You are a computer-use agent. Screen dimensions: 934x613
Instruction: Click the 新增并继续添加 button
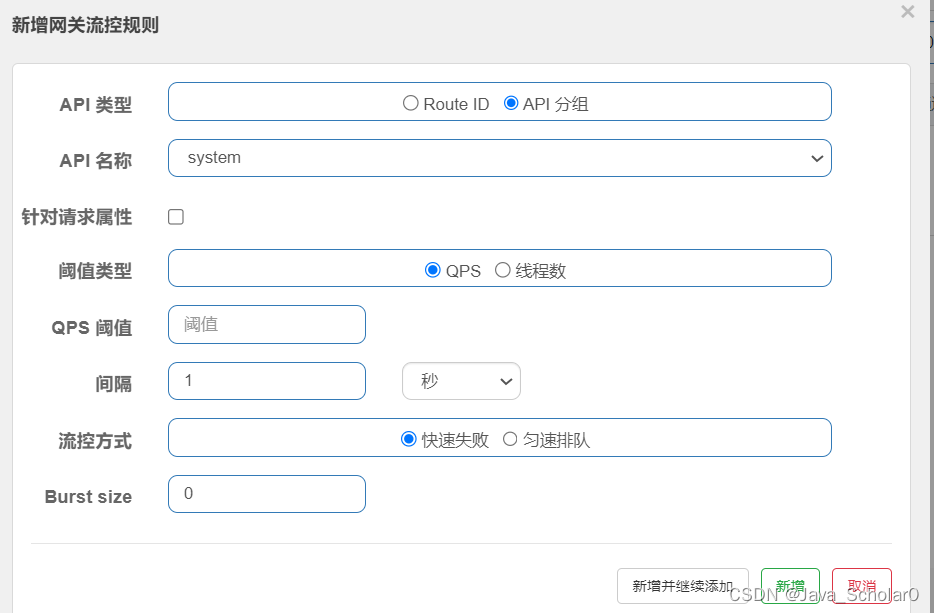[x=683, y=586]
